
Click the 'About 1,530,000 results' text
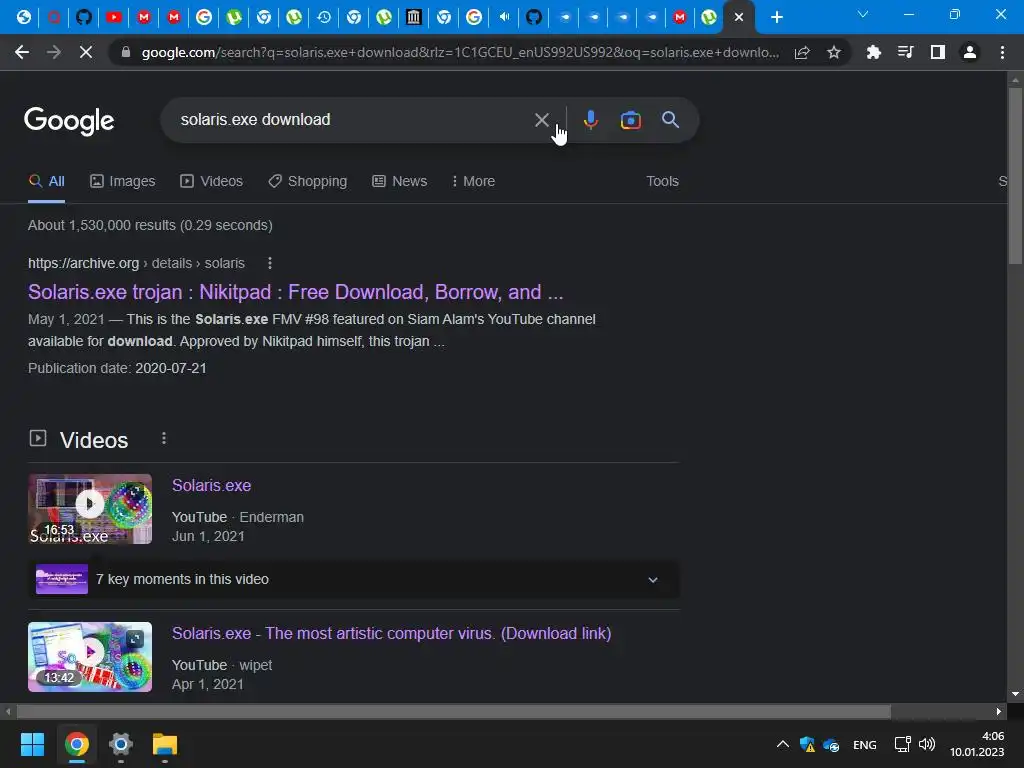click(x=150, y=225)
